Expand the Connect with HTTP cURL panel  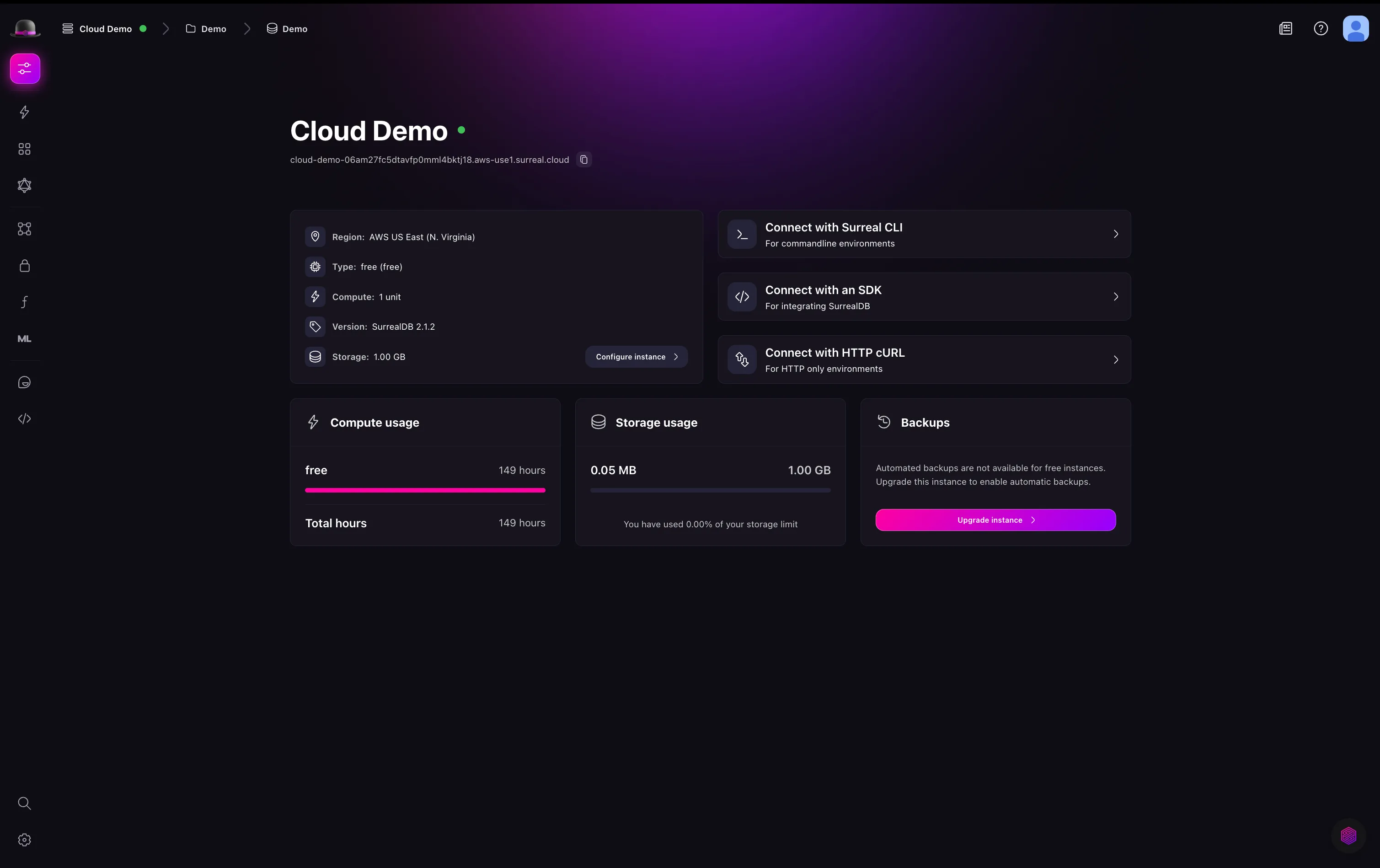coord(923,359)
